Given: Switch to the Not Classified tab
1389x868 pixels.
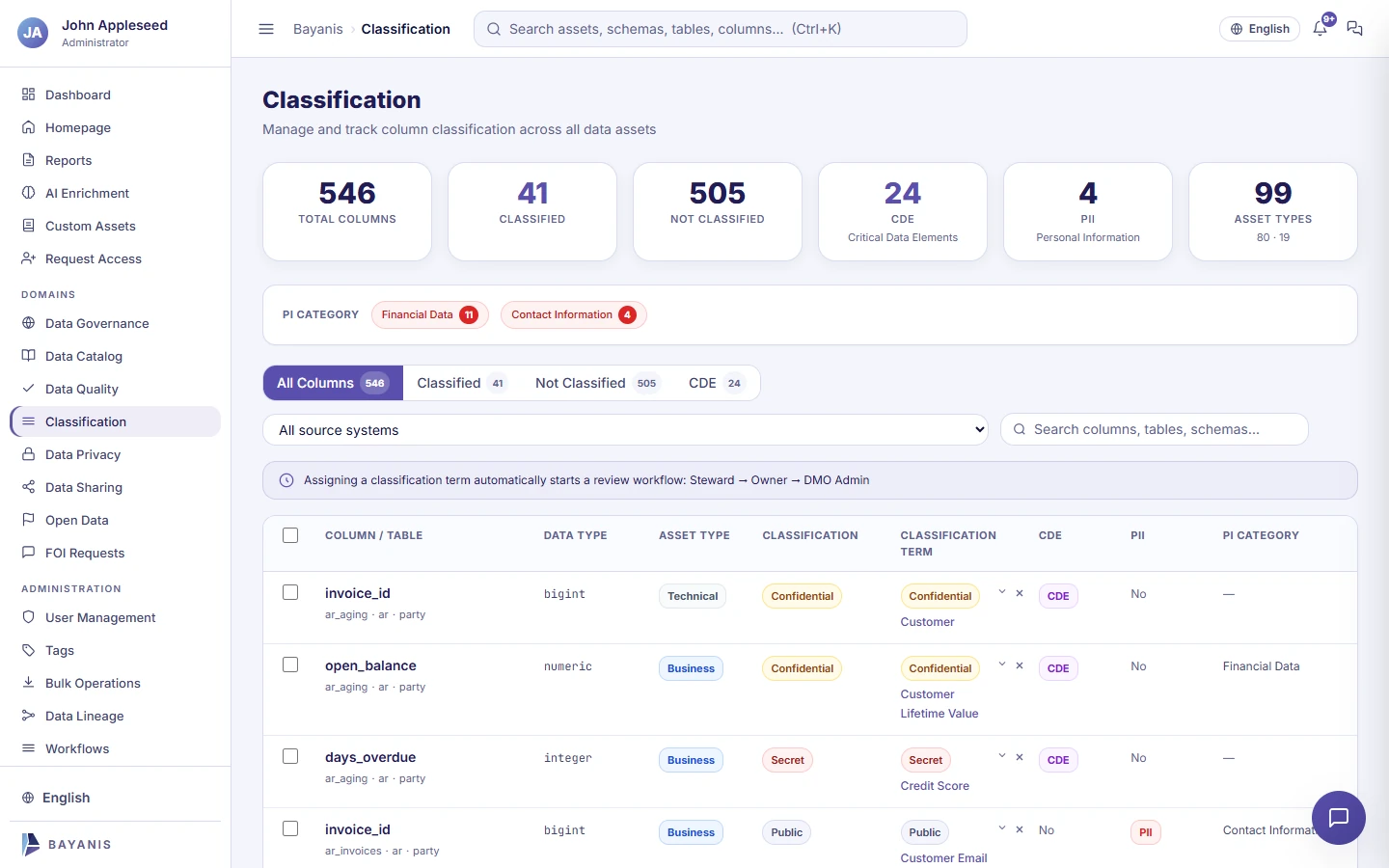Looking at the screenshot, I should click(x=596, y=383).
